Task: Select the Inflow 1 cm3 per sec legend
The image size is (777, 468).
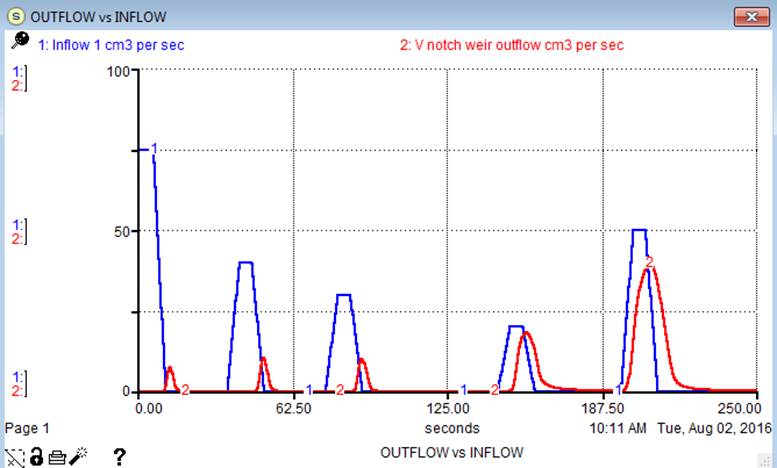Action: 110,45
